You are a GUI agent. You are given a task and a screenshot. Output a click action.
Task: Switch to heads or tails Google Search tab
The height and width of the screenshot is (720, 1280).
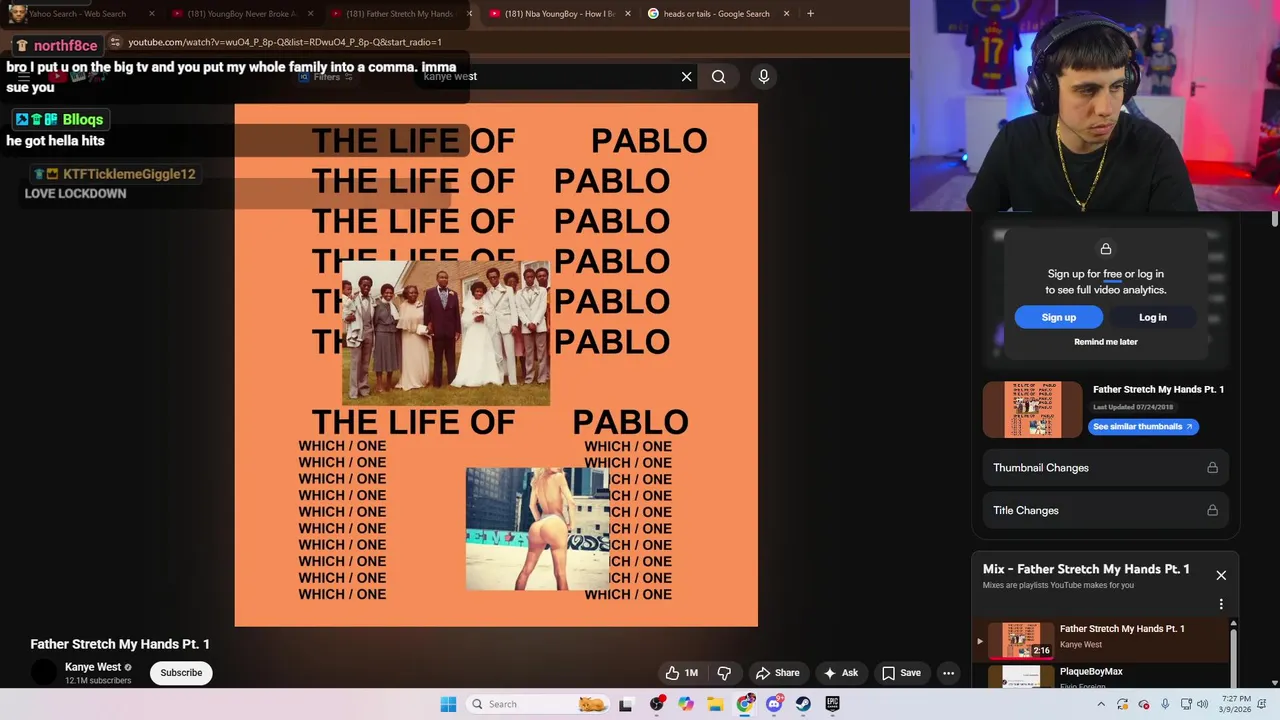(x=718, y=14)
